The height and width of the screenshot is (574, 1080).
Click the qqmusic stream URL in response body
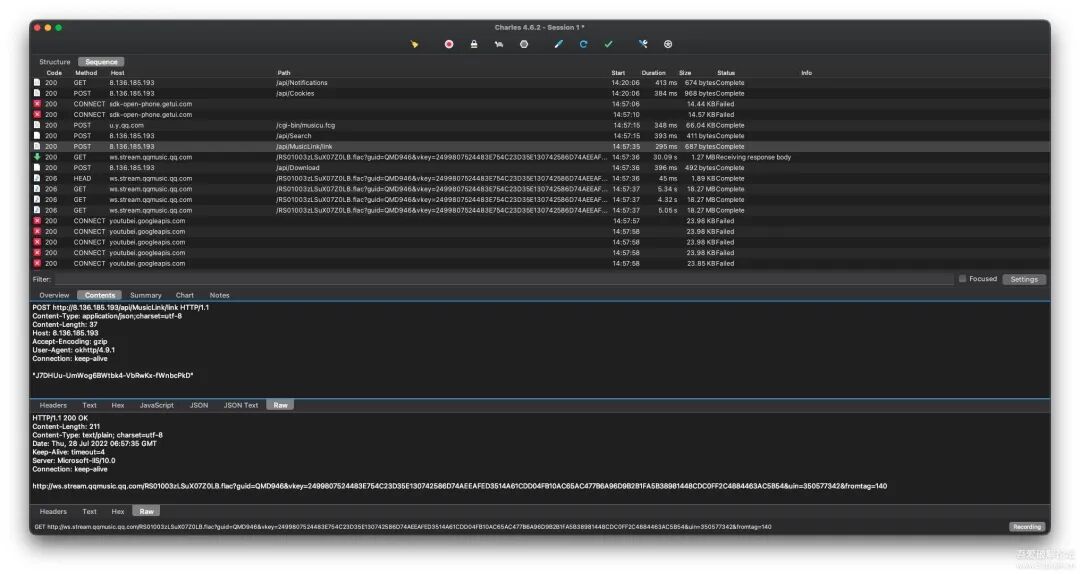pos(459,486)
